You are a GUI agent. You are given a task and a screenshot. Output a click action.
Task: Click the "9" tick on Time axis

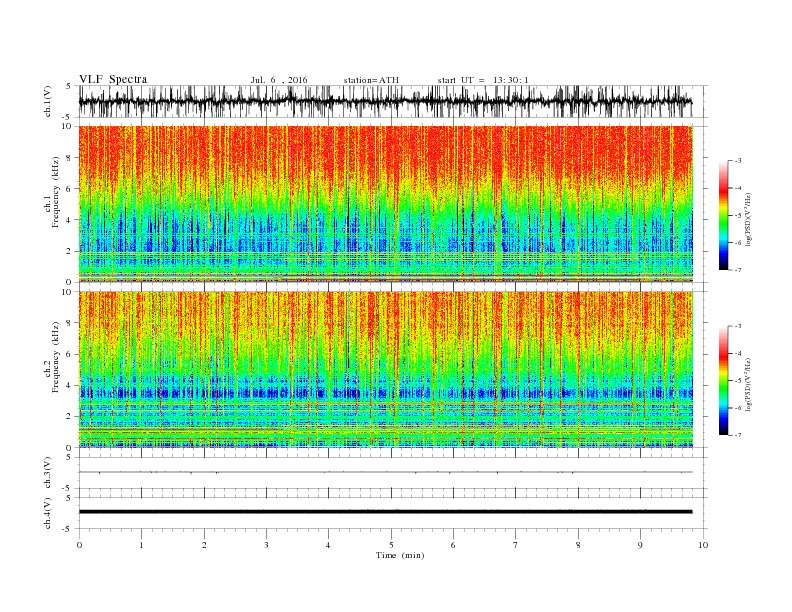(x=640, y=545)
